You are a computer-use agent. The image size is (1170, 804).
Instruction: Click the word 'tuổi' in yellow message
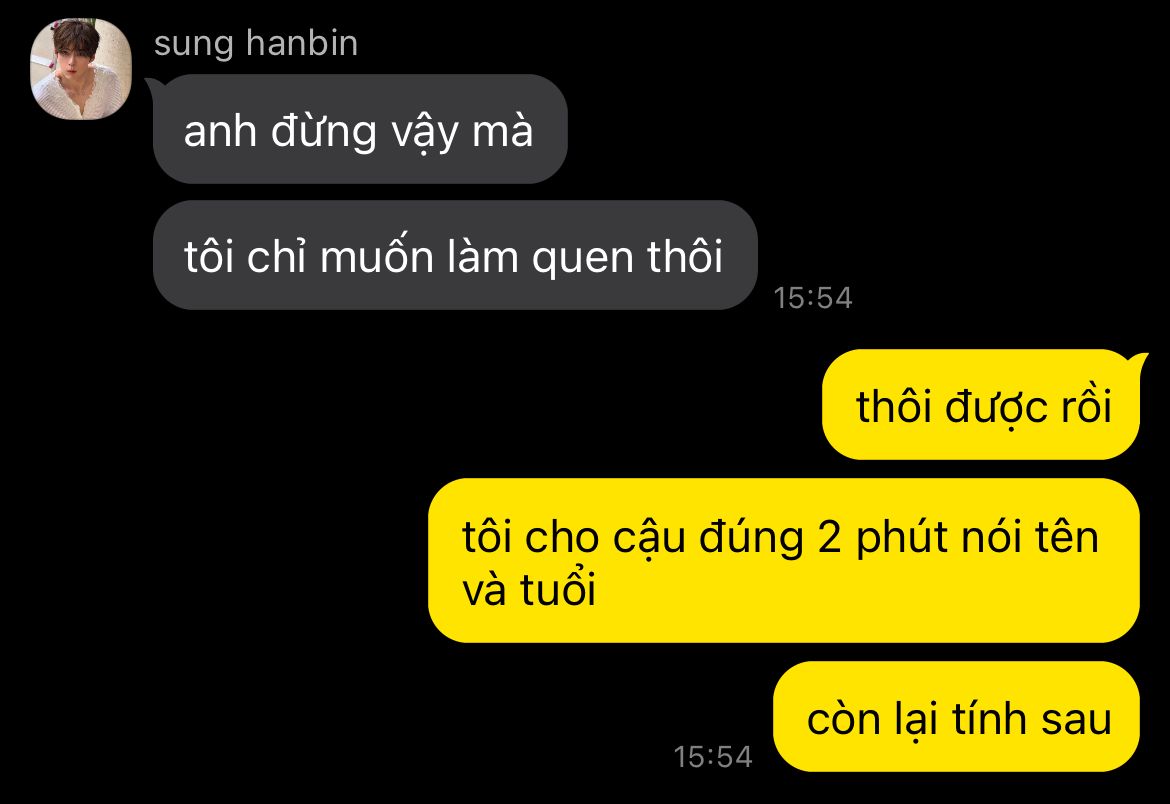coord(558,588)
